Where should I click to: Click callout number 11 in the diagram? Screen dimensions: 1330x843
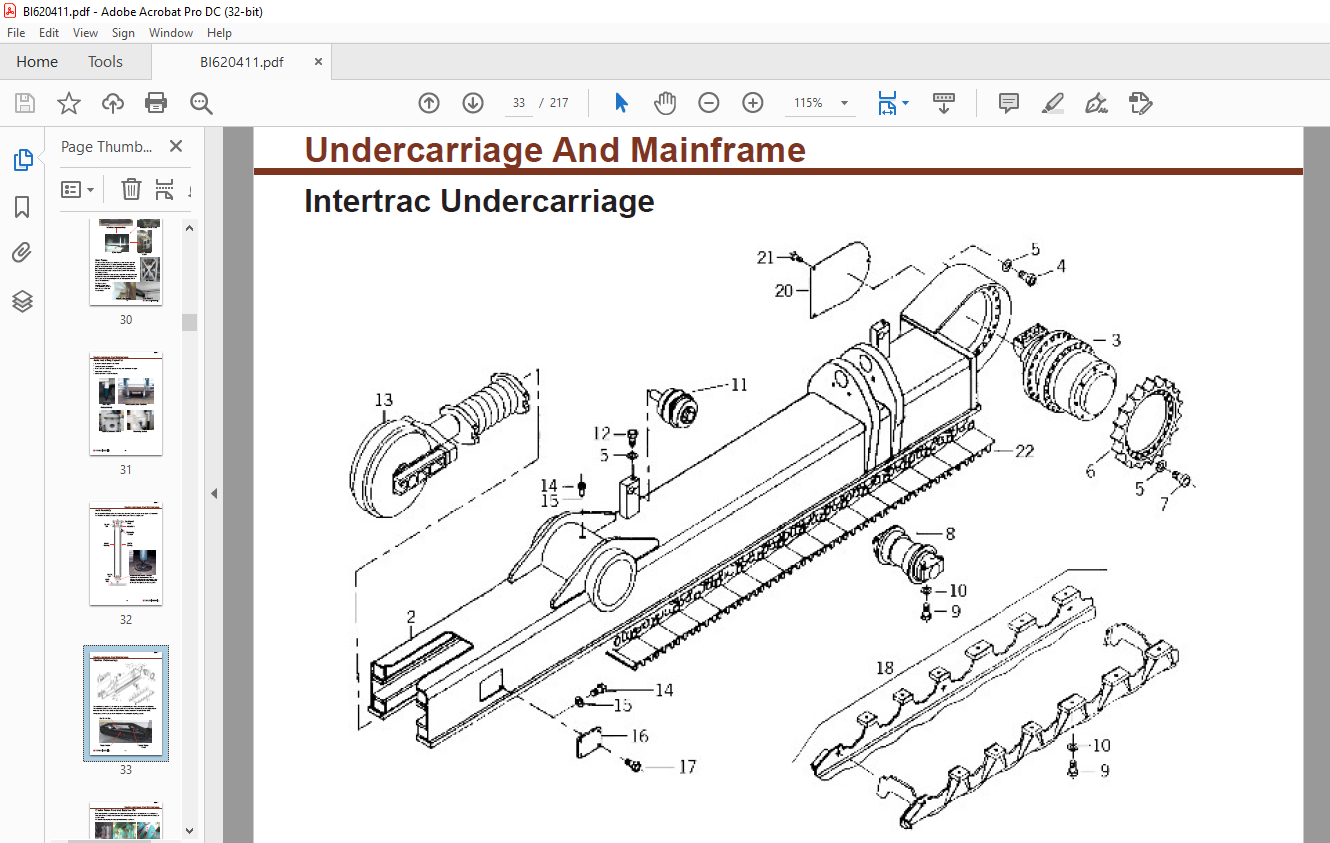coord(738,384)
